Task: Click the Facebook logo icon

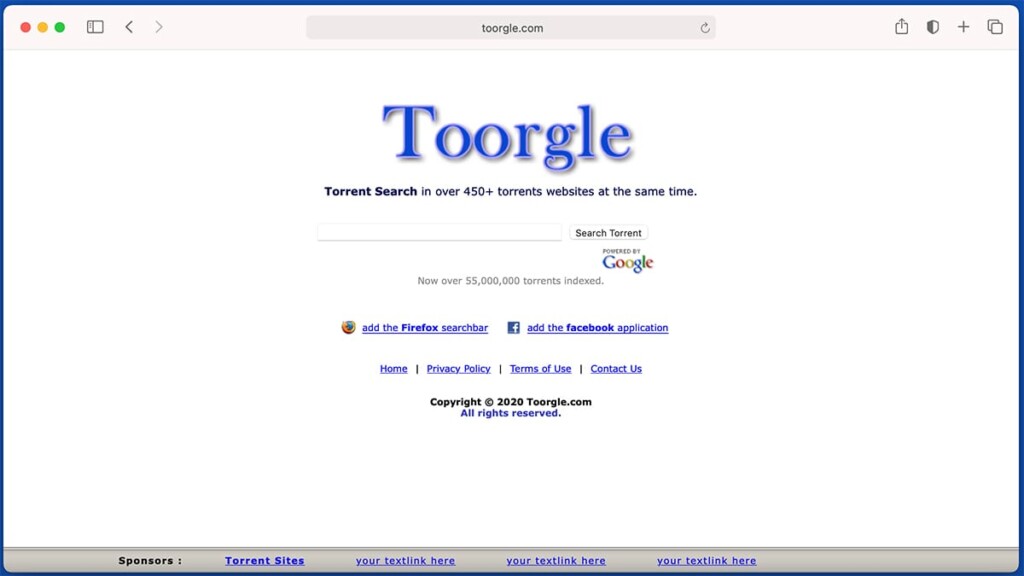Action: pos(514,327)
